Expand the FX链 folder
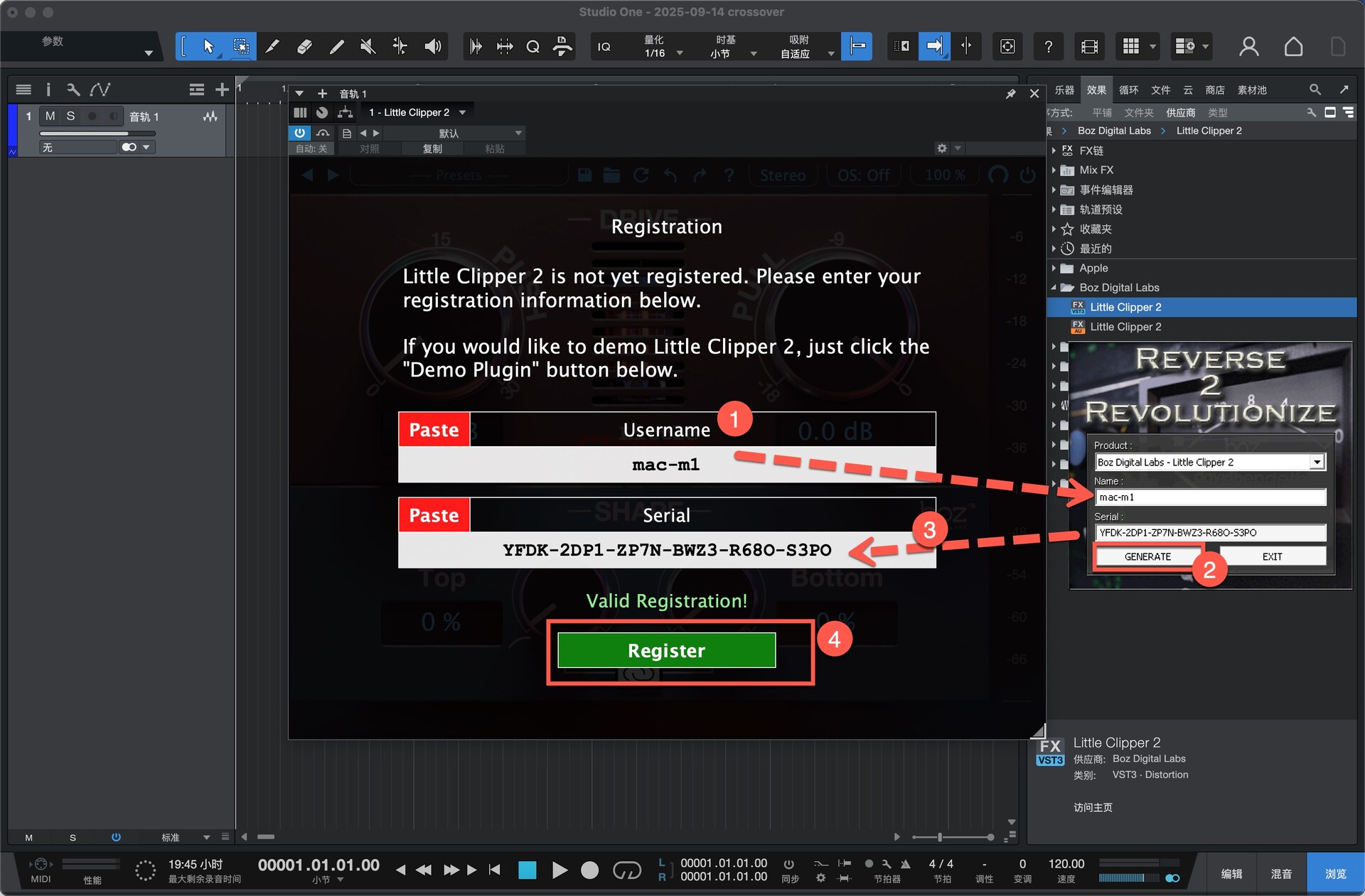This screenshot has width=1365, height=896. (1054, 151)
